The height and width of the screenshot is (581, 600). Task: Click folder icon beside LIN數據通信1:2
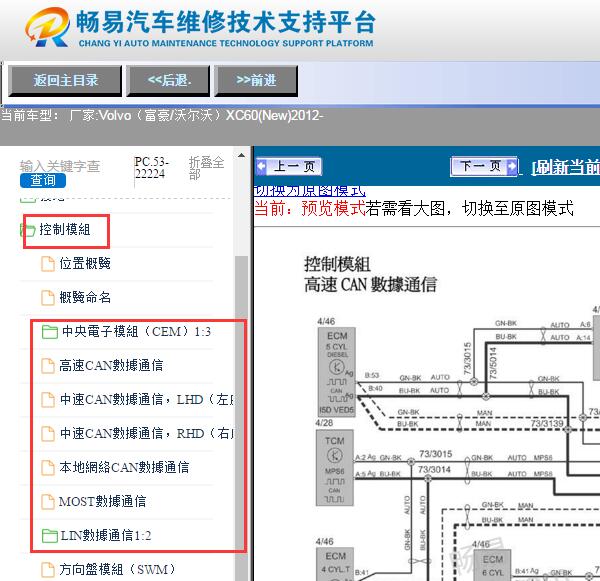pyautogui.click(x=50, y=536)
